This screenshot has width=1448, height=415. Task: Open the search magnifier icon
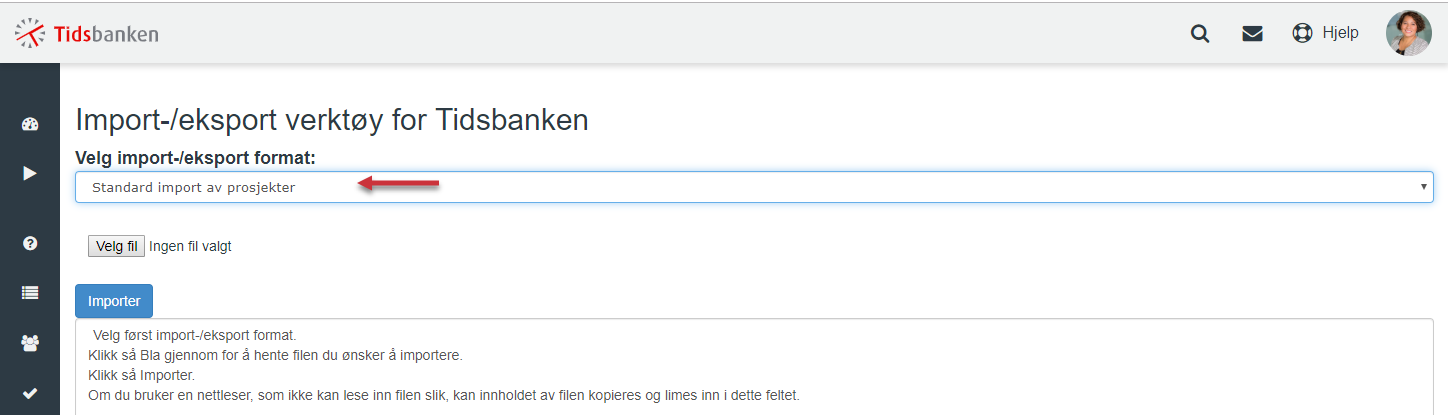[1200, 33]
